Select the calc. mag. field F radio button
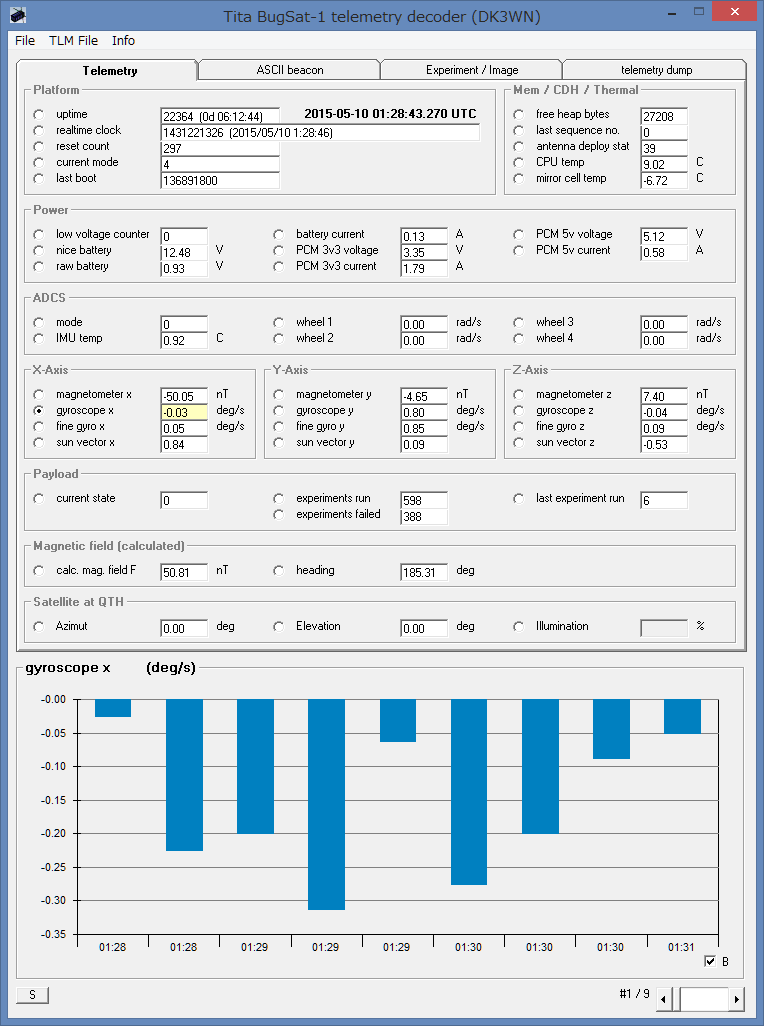 click(x=39, y=571)
